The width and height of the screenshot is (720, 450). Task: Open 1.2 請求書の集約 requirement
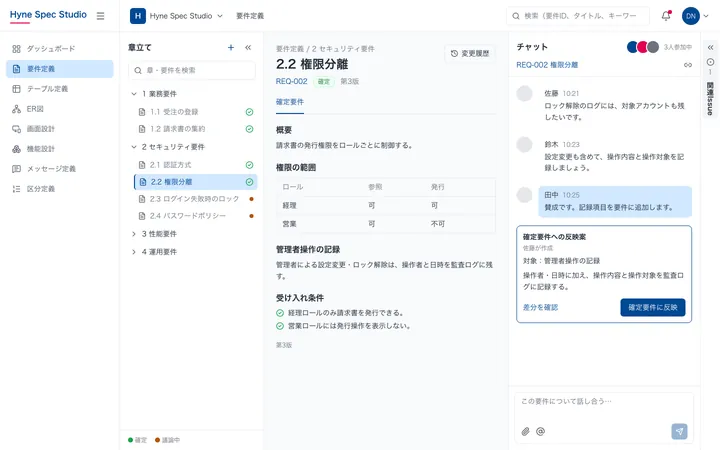point(177,129)
